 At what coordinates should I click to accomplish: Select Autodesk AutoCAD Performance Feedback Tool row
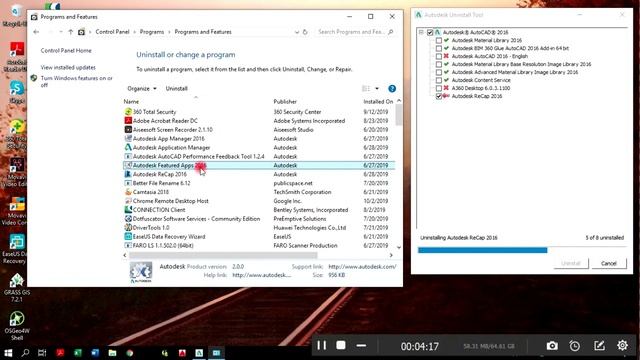click(258, 156)
